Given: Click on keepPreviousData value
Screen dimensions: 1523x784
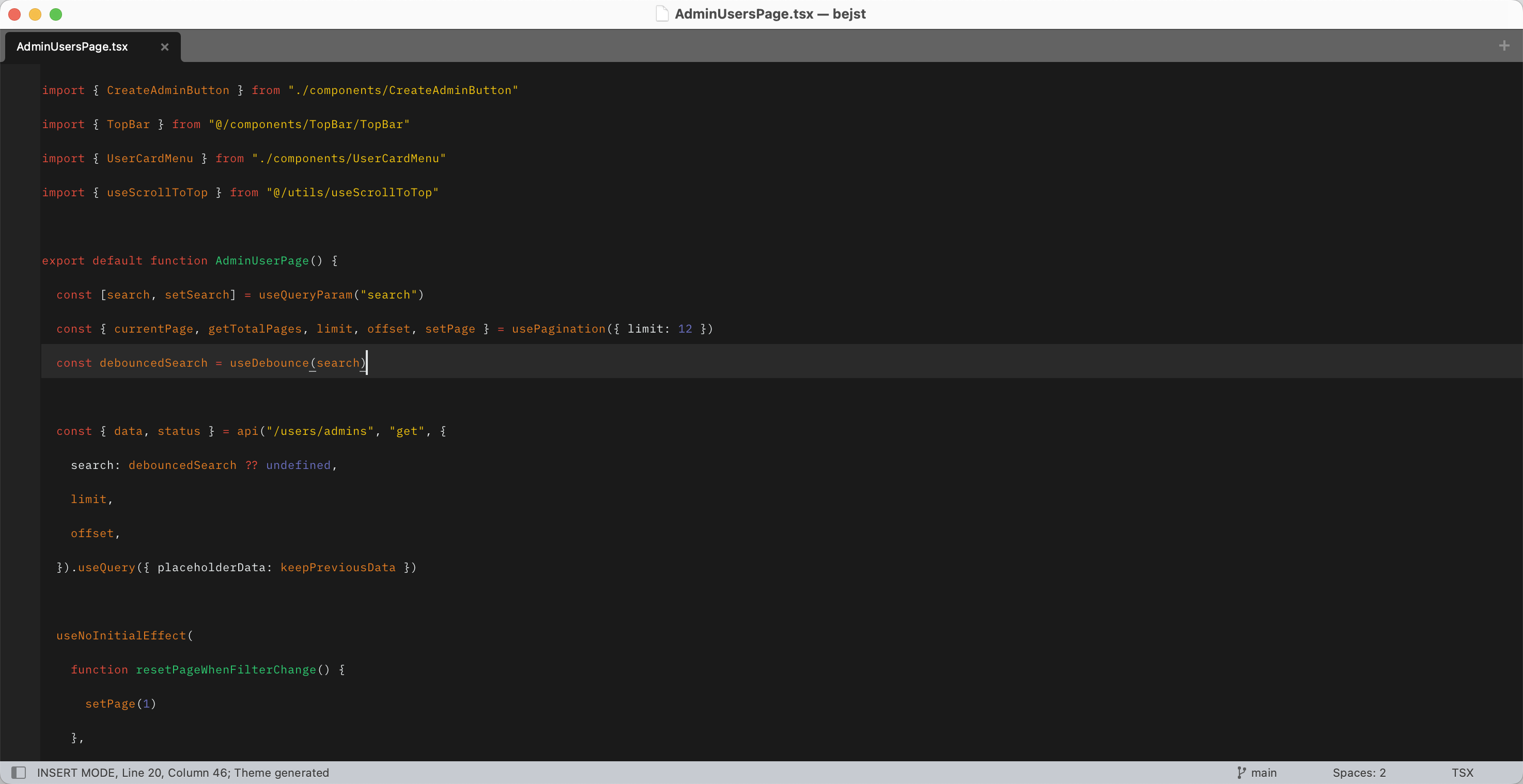Looking at the screenshot, I should 337,568.
